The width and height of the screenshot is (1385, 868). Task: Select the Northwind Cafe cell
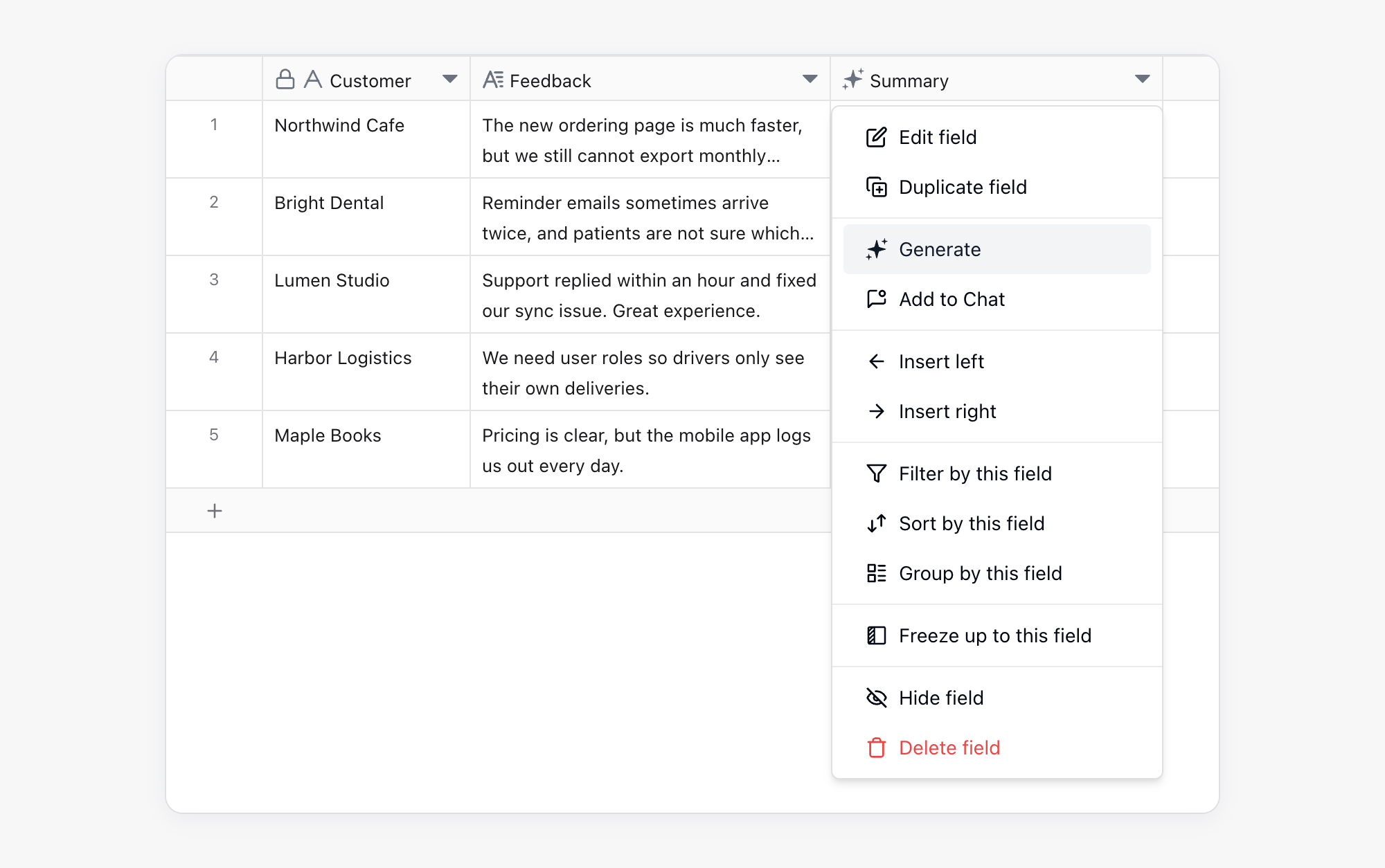(x=366, y=139)
